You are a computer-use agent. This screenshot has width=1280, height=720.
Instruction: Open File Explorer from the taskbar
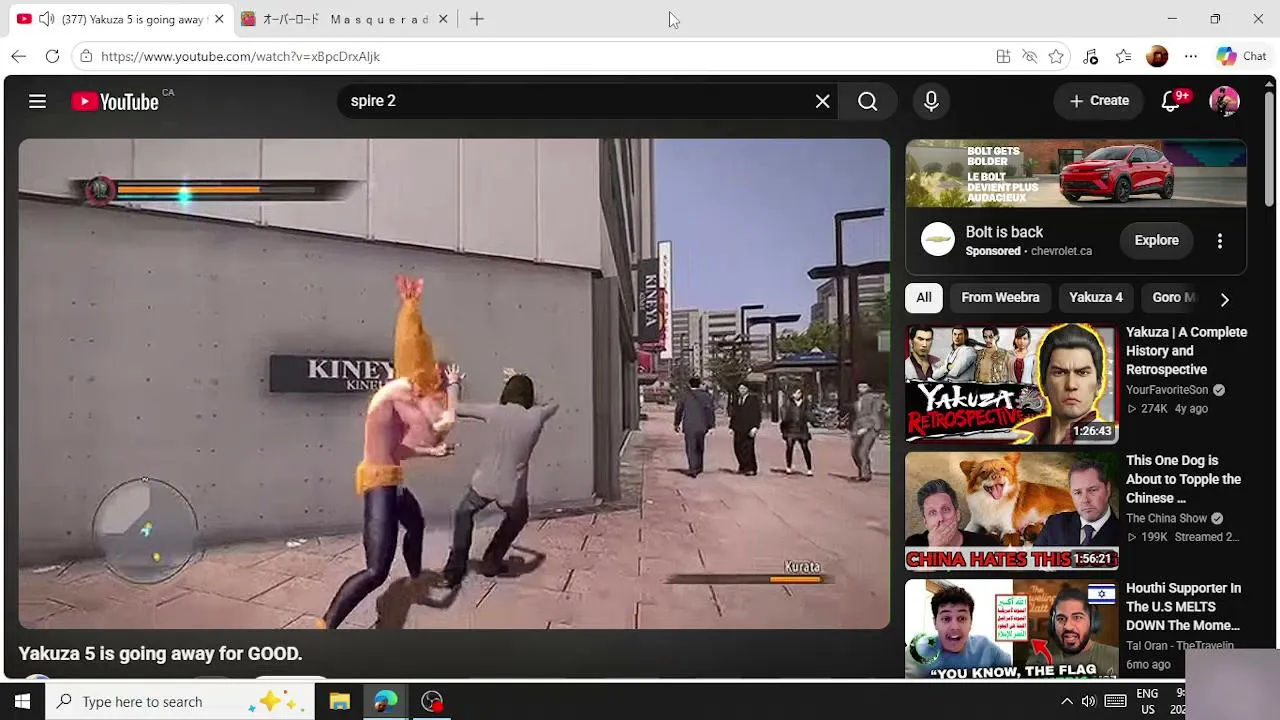(x=340, y=701)
